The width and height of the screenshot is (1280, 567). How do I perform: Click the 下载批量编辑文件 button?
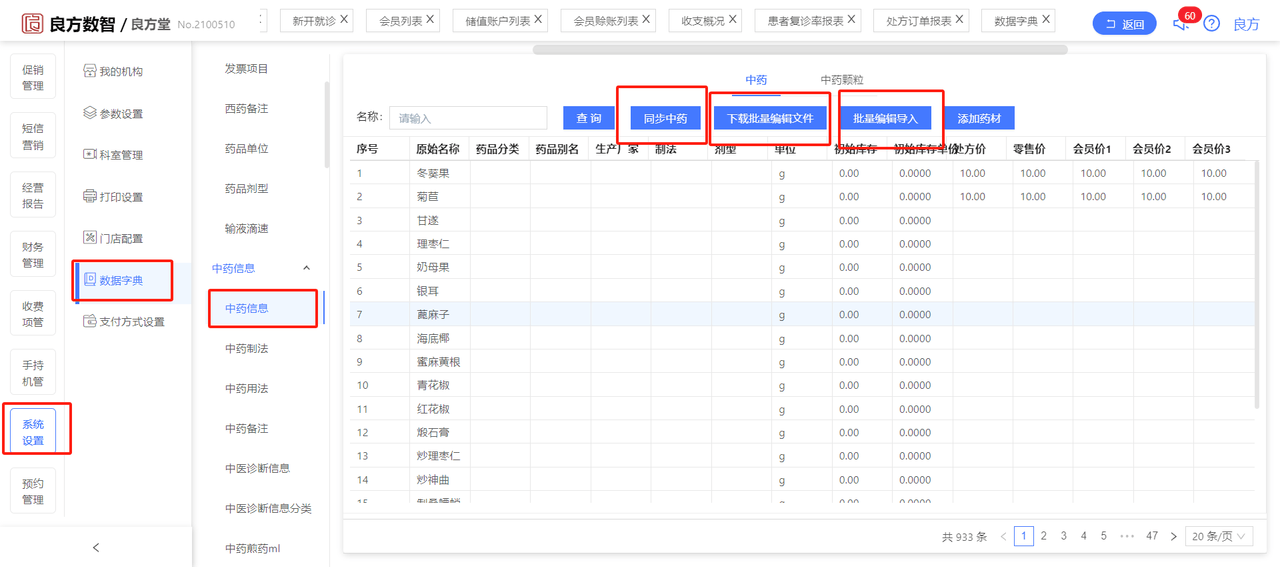coord(770,118)
